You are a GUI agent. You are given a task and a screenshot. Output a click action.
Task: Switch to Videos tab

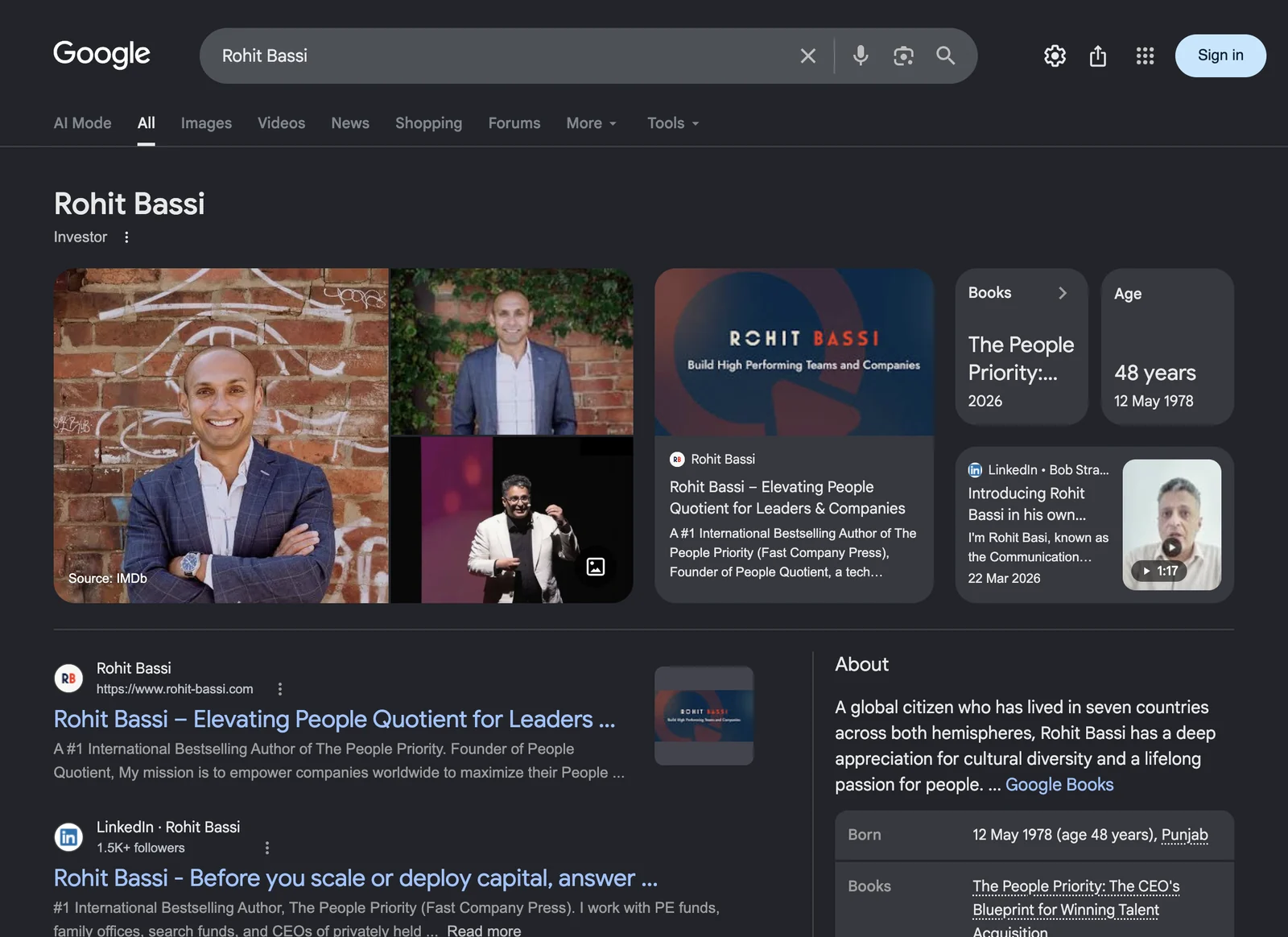[281, 123]
